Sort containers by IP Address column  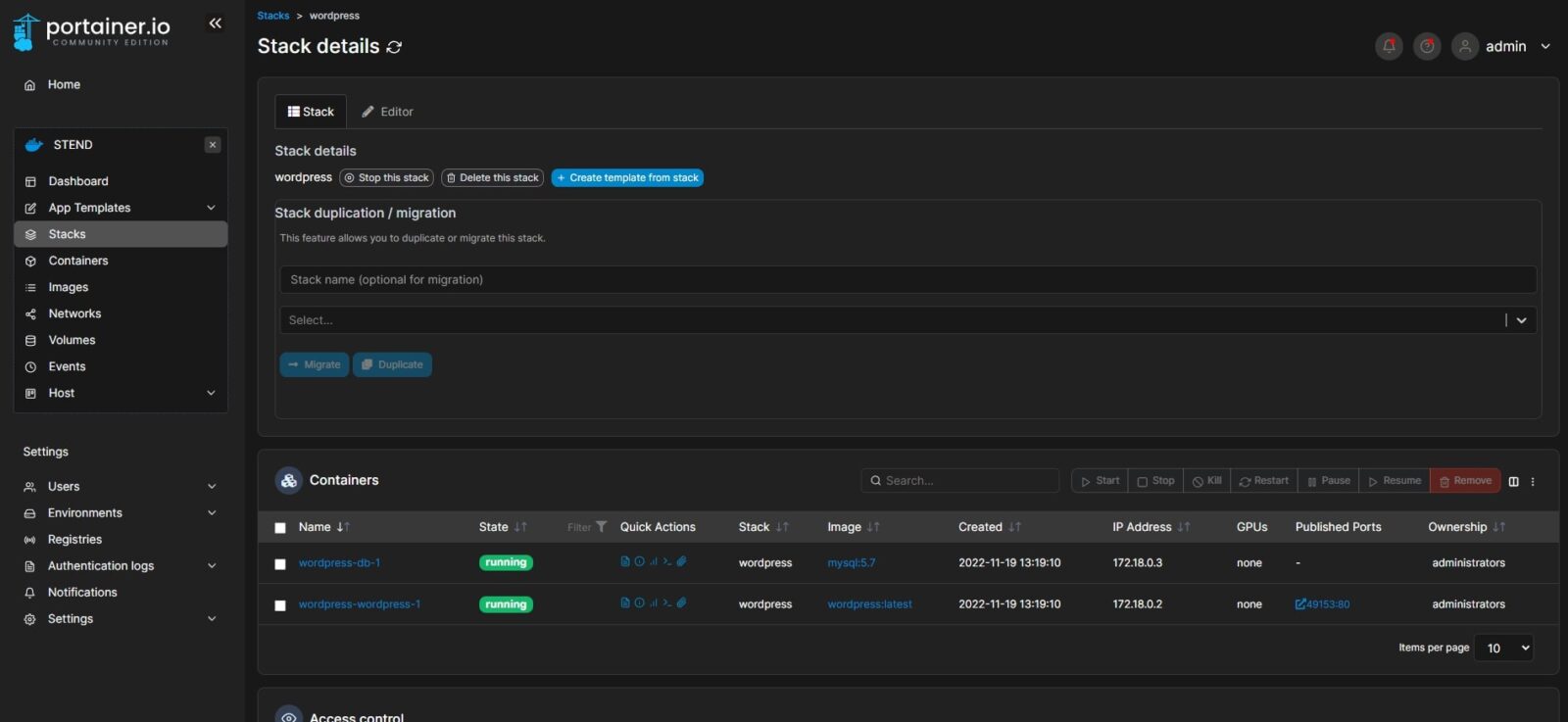(x=1151, y=527)
